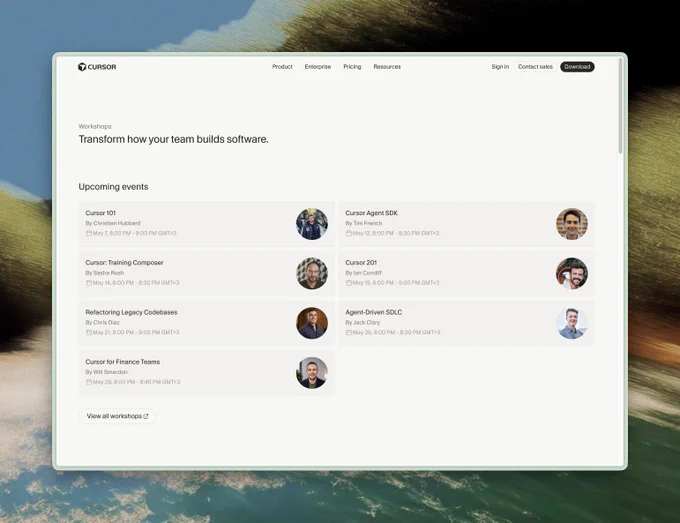Open the Cursor 101 event card
680x523 pixels.
(206, 224)
